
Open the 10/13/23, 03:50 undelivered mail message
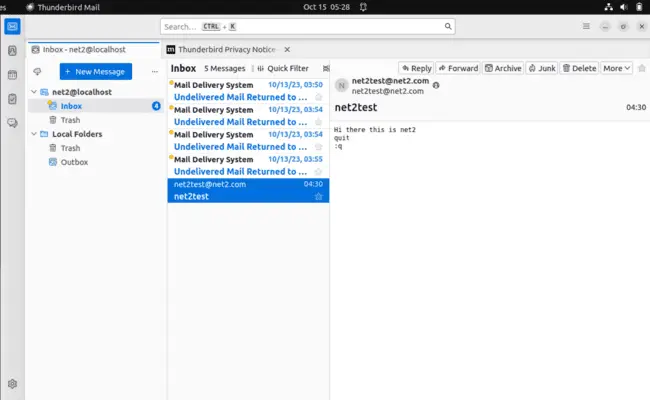coord(248,91)
